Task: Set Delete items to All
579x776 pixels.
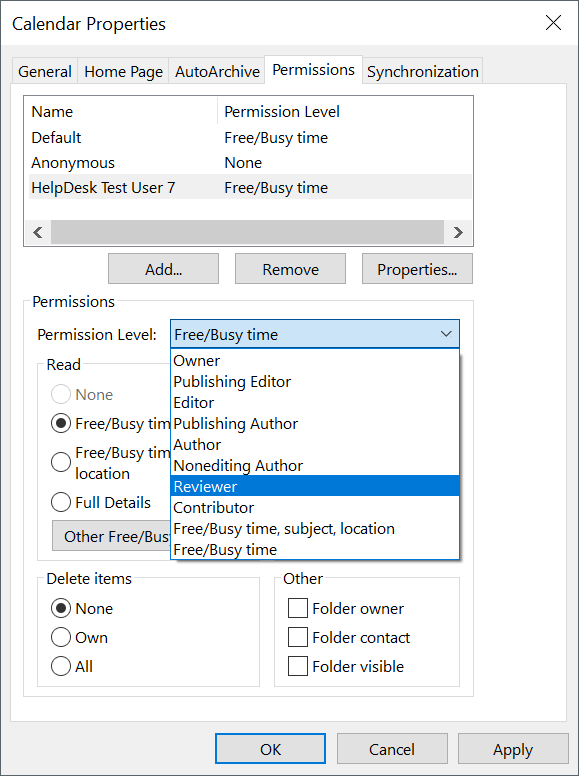Action: tap(61, 666)
